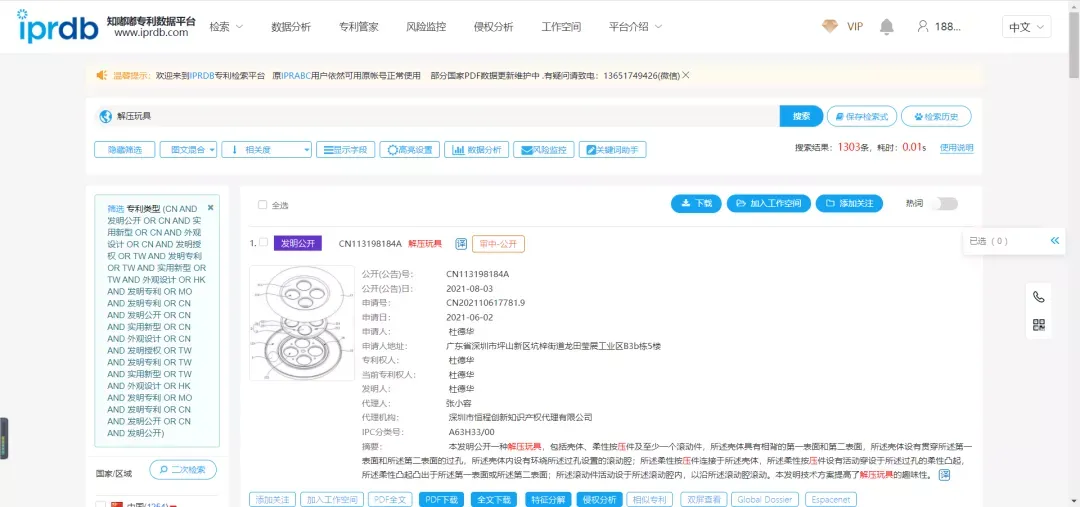Open the 图文混合 view dropdown
1080x507 pixels.
[x=188, y=149]
